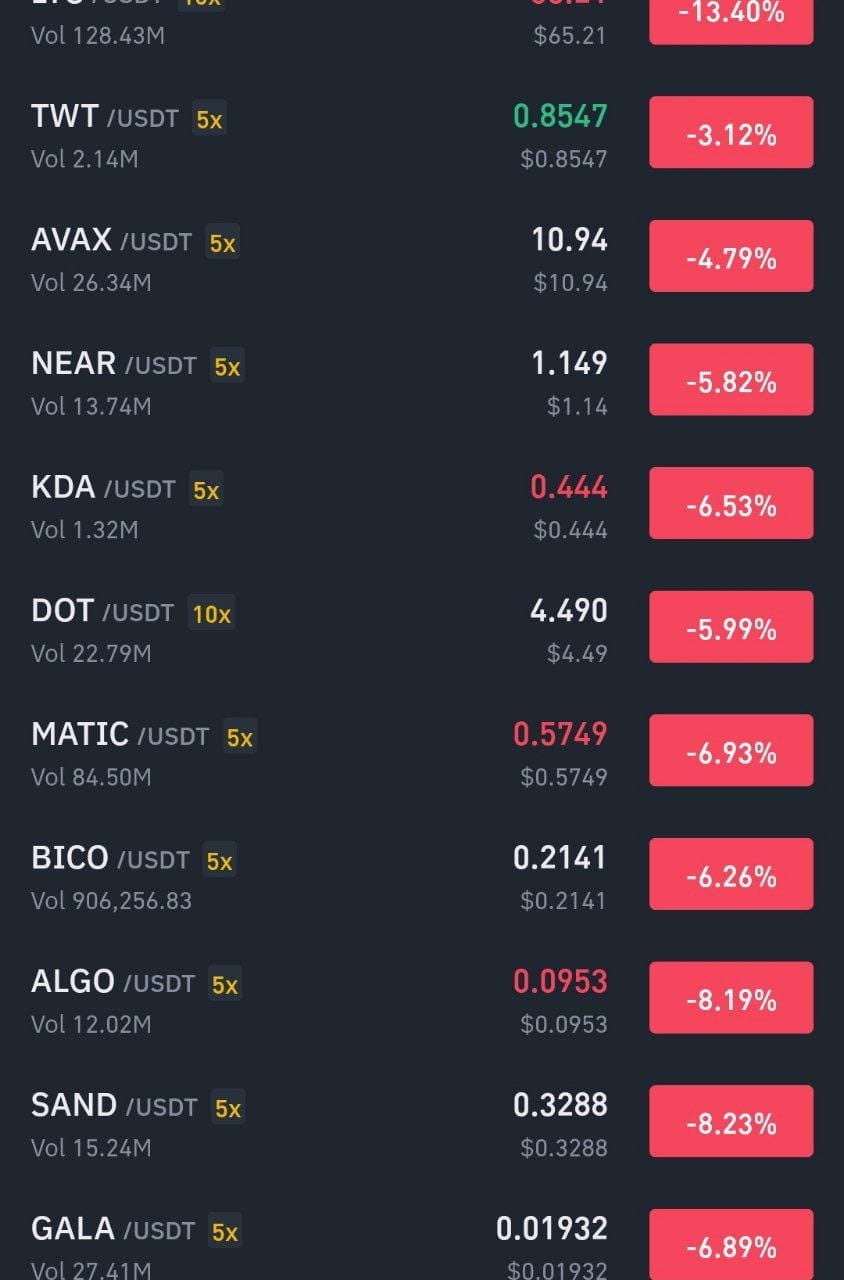Tap the 5x margin badge beside AVAX
The image size is (844, 1280).
click(222, 243)
